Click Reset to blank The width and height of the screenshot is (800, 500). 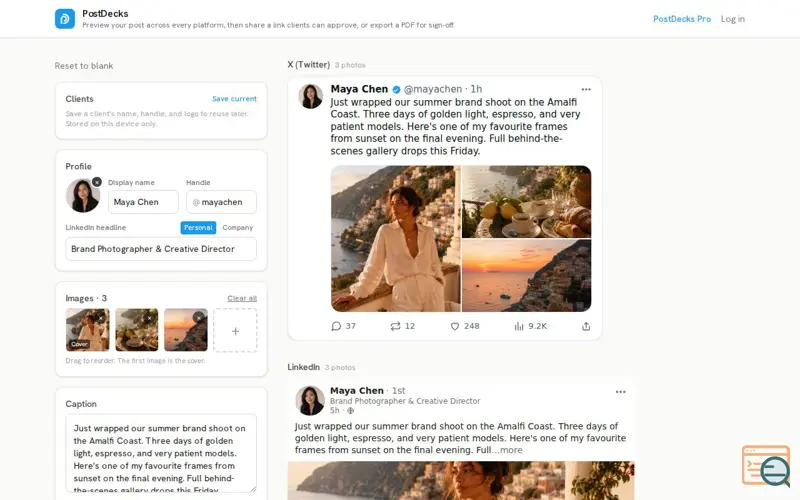pyautogui.click(x=84, y=66)
